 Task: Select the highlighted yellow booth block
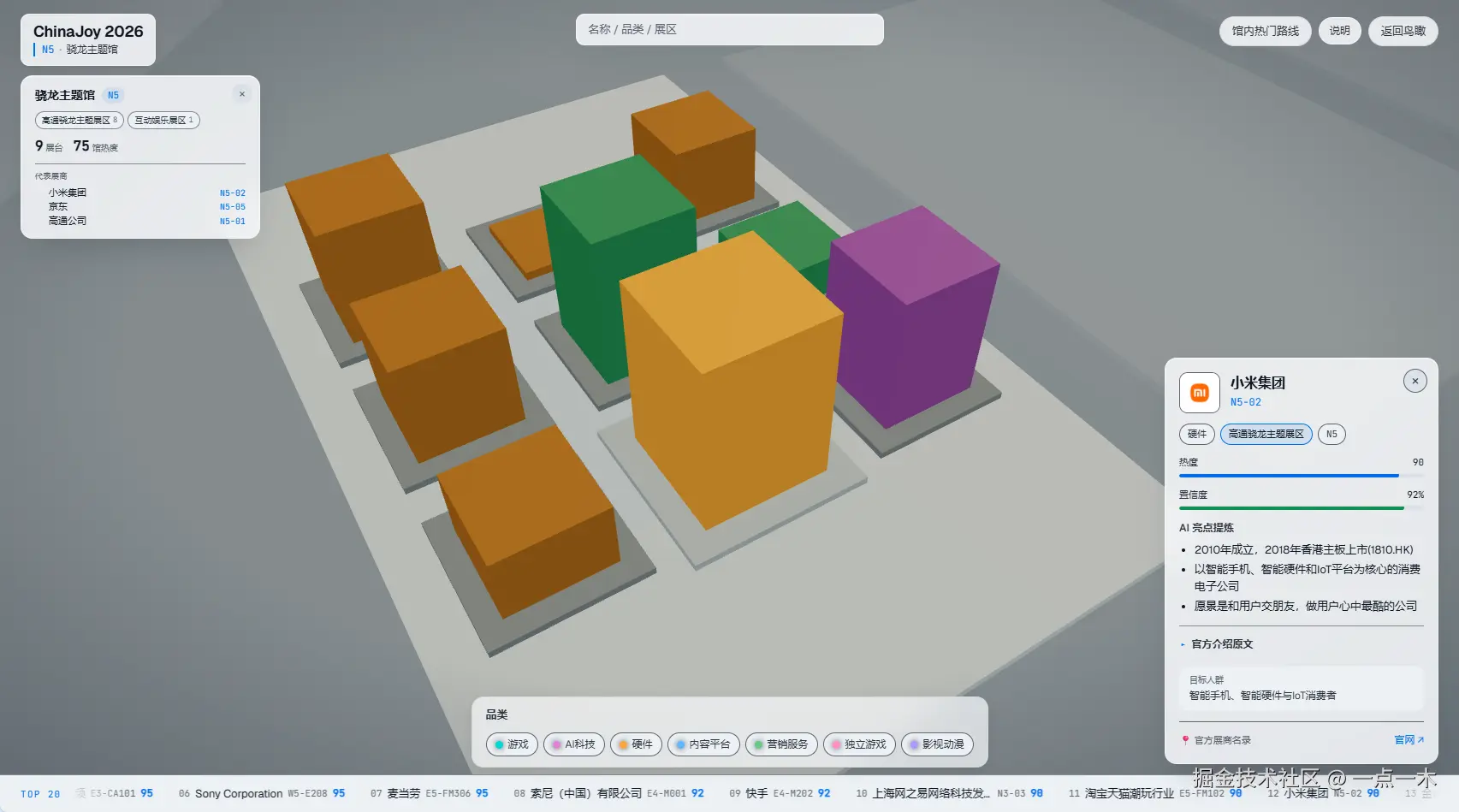coord(730,381)
